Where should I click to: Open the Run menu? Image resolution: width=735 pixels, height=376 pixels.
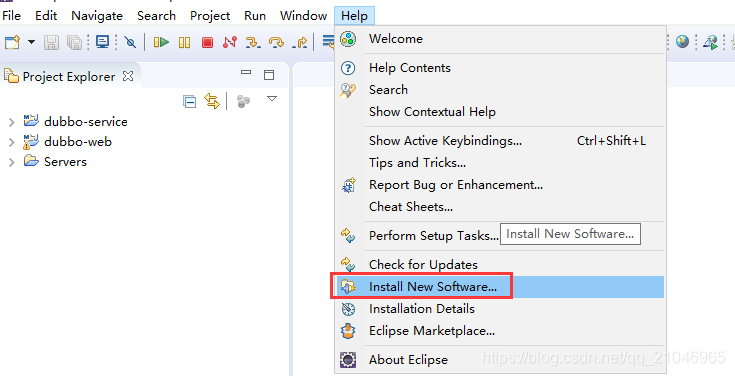pos(255,15)
